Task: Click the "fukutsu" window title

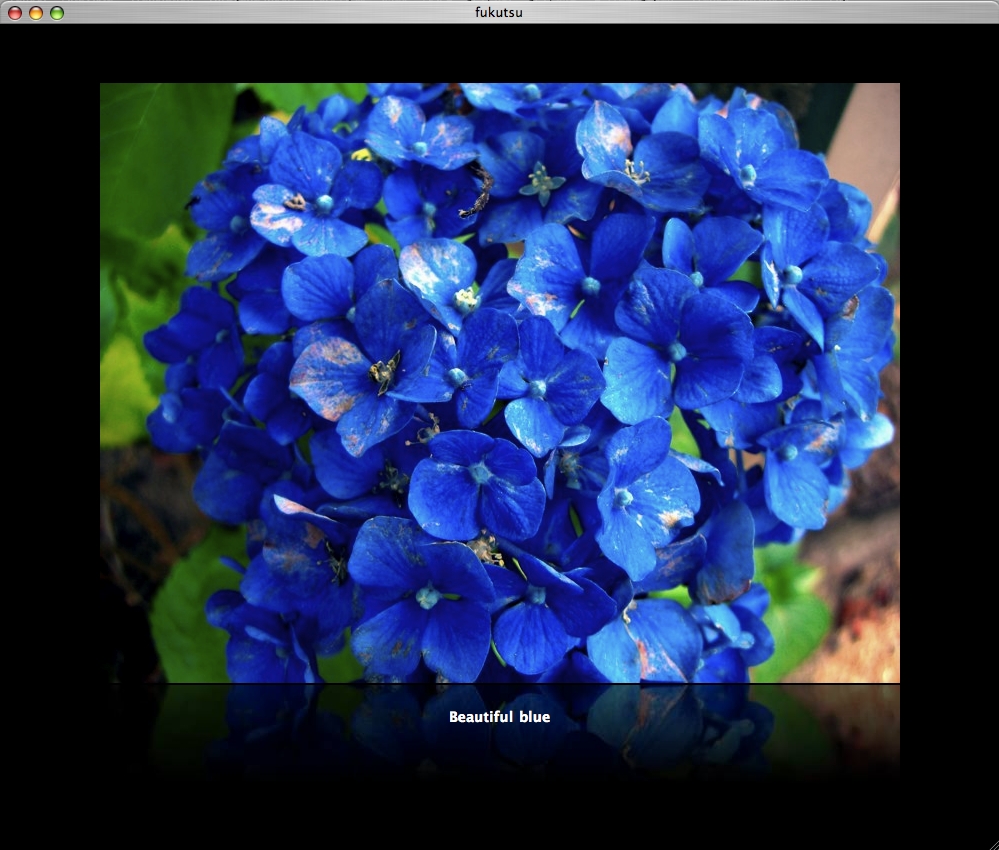Action: point(499,12)
